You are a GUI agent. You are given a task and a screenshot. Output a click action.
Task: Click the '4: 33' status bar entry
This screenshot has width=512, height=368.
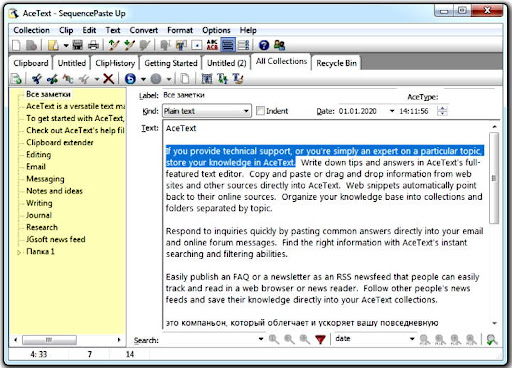(x=39, y=354)
